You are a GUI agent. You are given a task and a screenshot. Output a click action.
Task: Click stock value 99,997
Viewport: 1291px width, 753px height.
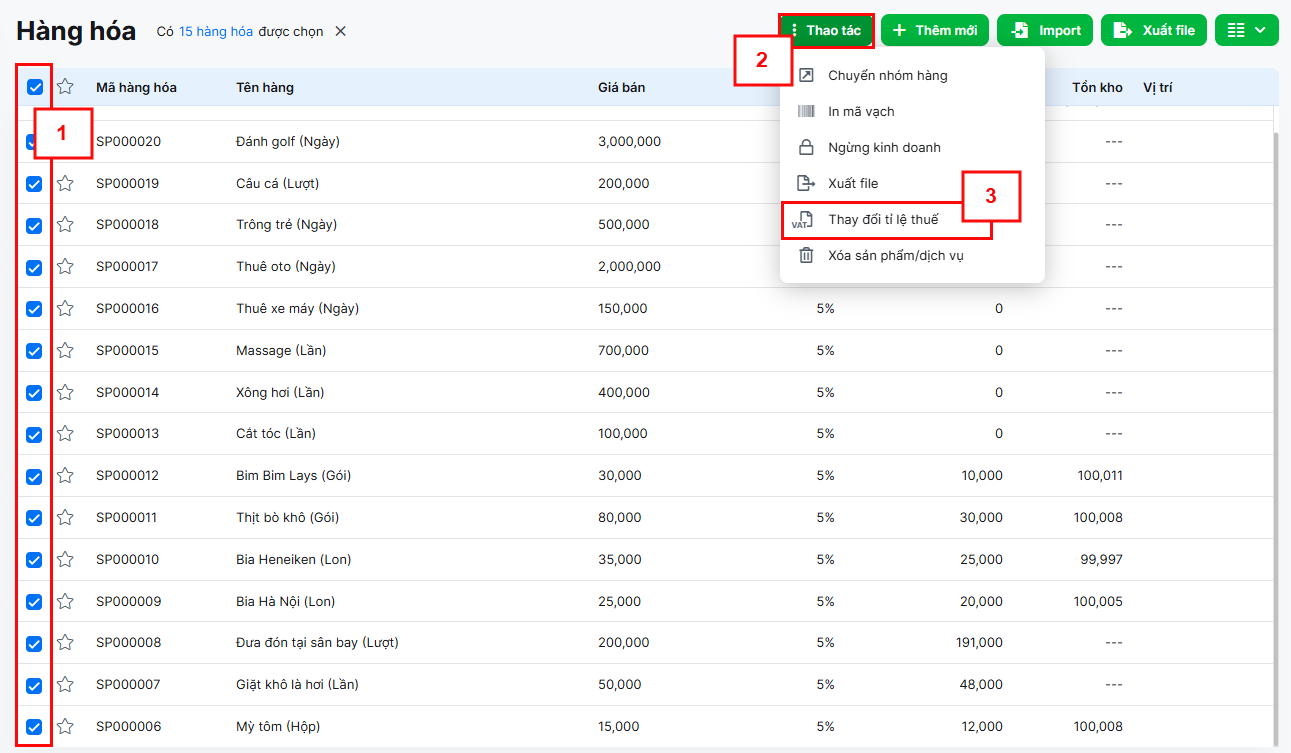(x=1101, y=560)
